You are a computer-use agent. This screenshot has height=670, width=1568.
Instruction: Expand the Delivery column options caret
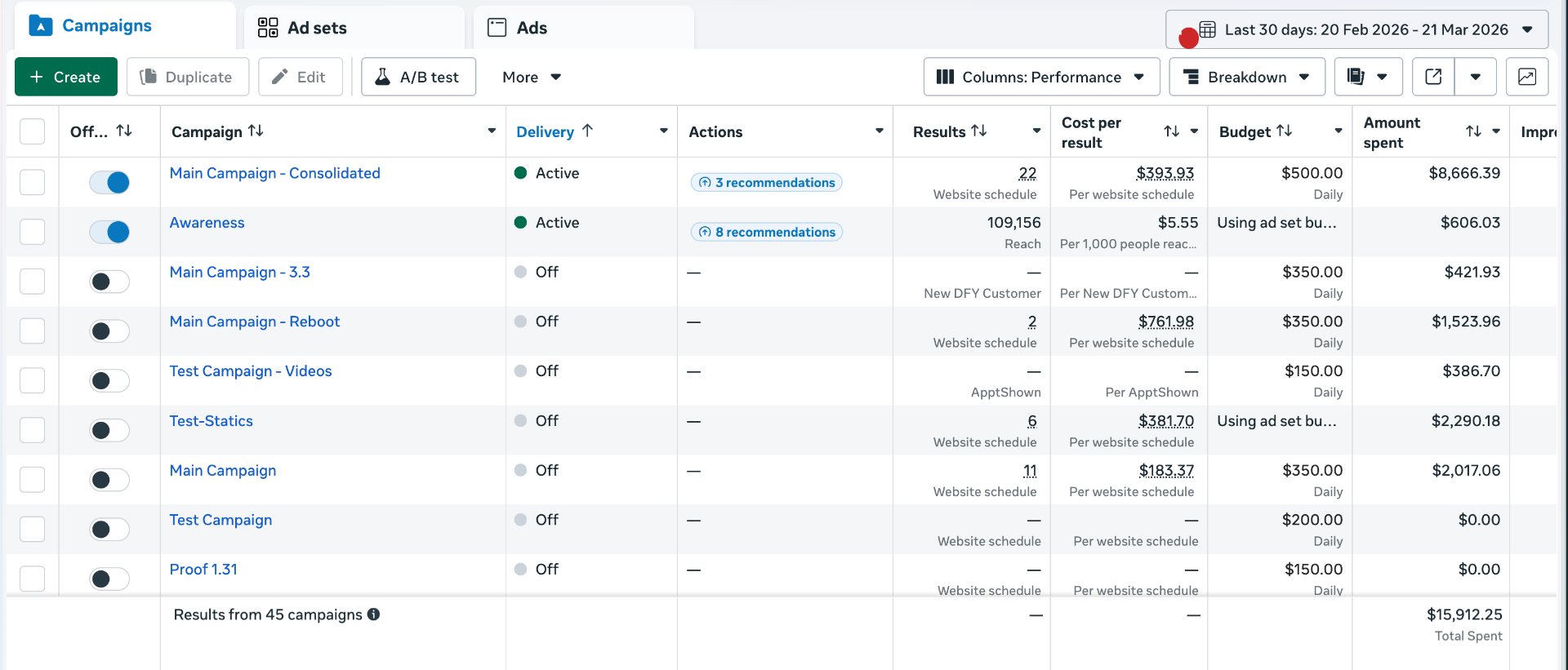[664, 131]
